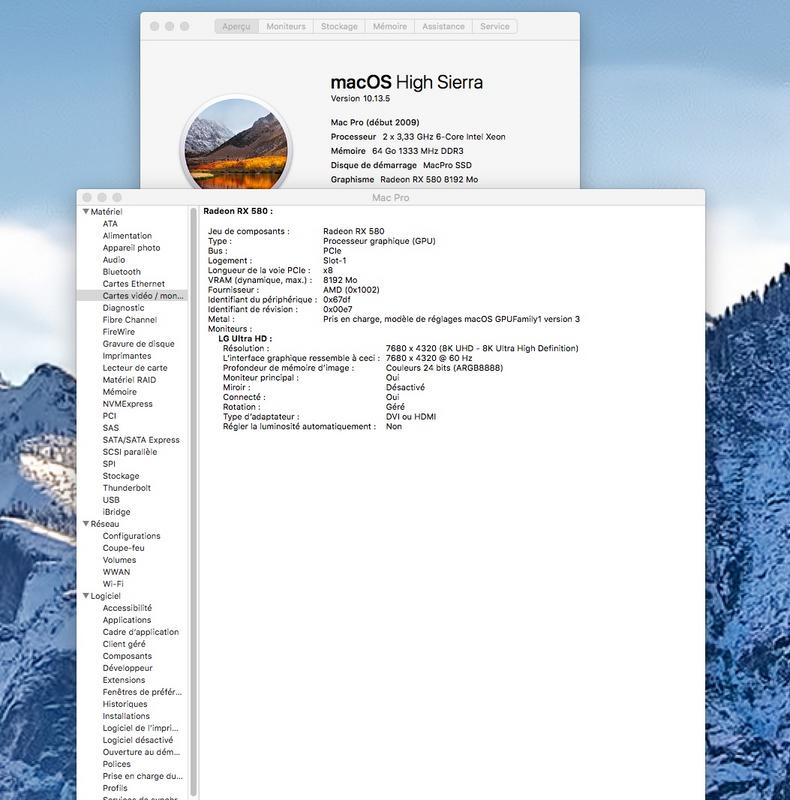Select Gravure de disque entry
The width and height of the screenshot is (790, 800).
pos(138,344)
